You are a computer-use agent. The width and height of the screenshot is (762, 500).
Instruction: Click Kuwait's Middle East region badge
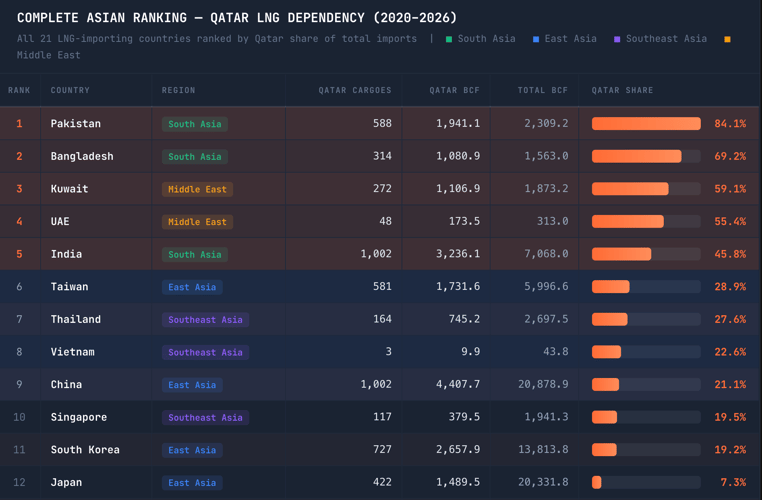197,189
